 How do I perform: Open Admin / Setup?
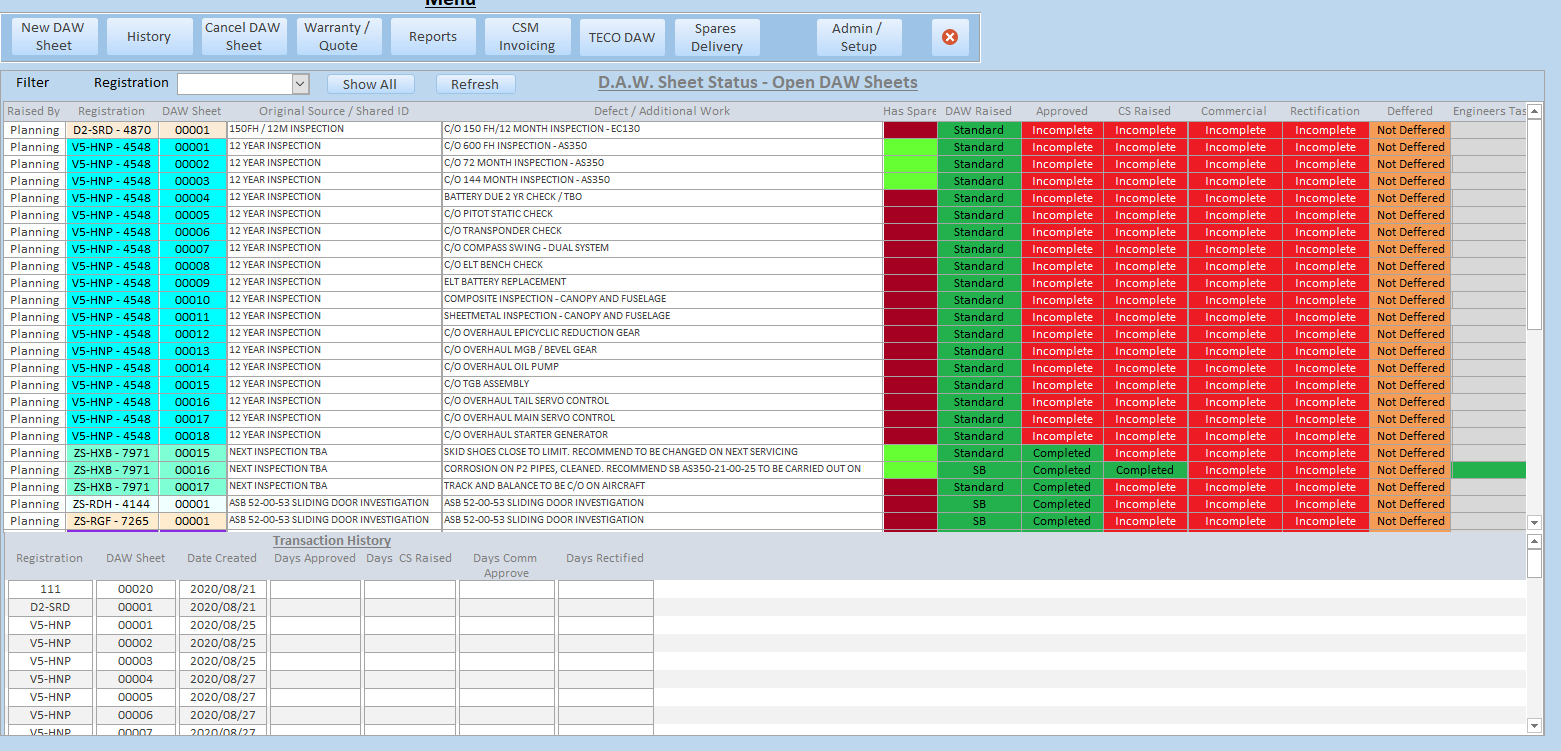(x=859, y=37)
